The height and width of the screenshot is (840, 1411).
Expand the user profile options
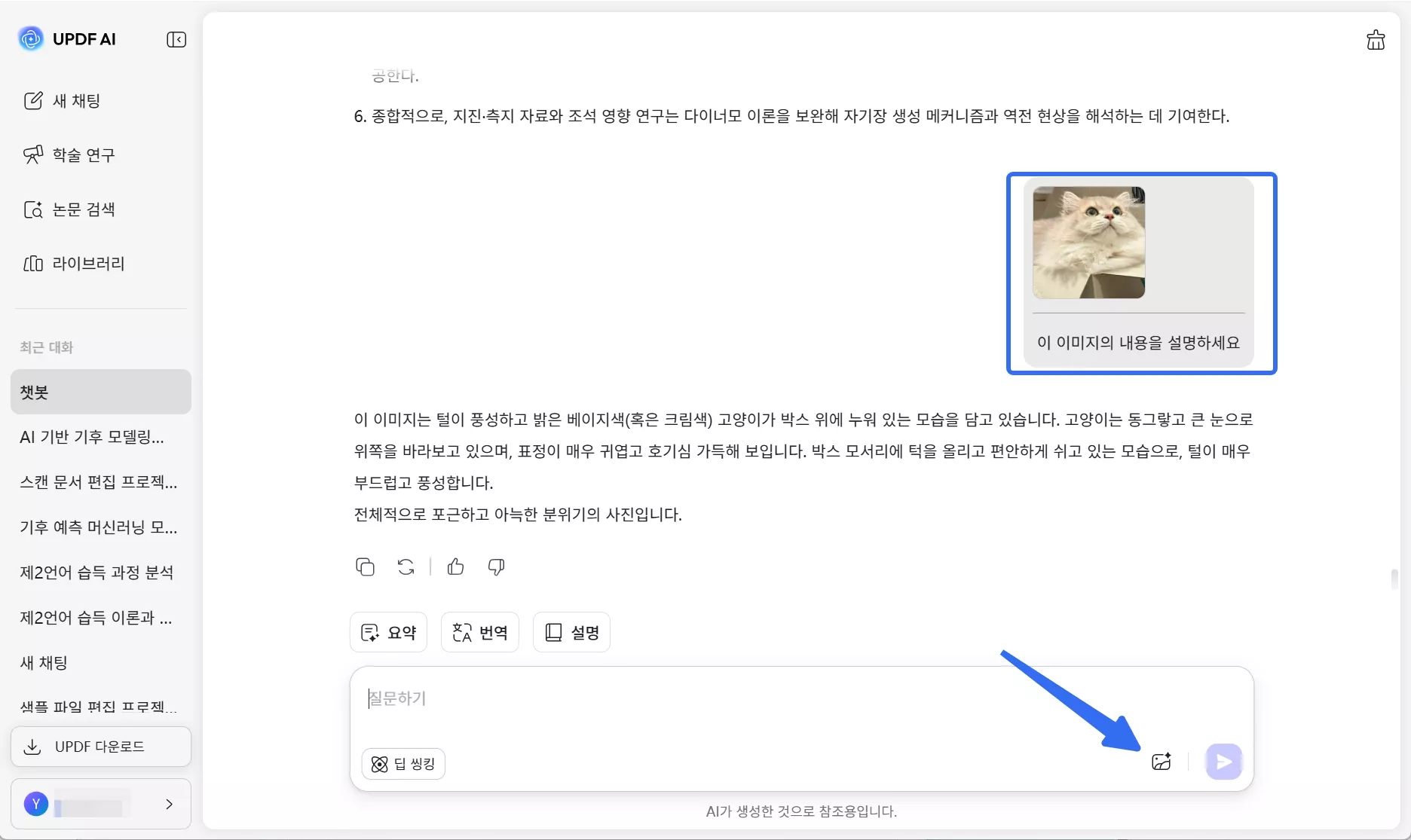coord(168,804)
